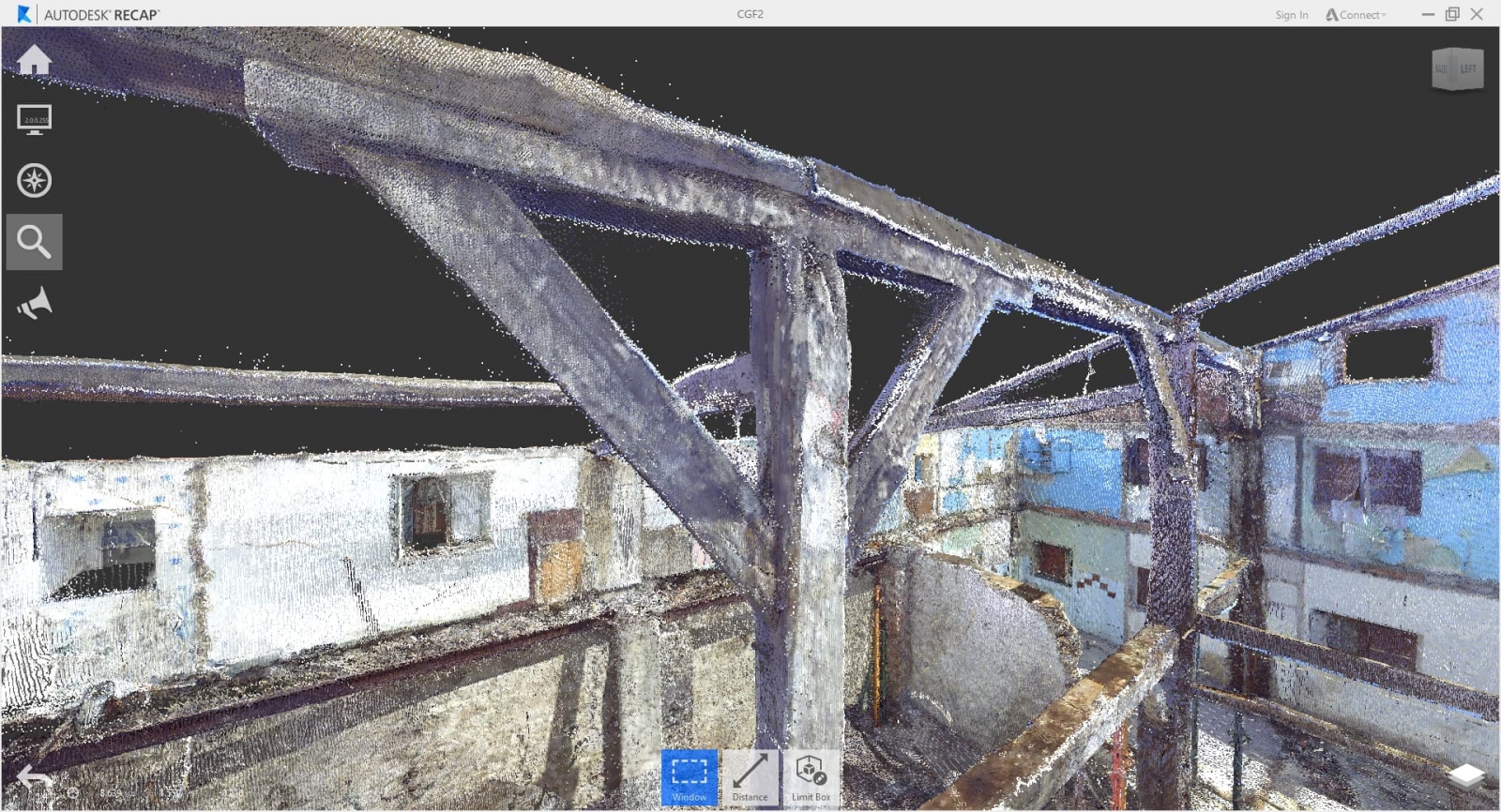Image resolution: width=1501 pixels, height=812 pixels.
Task: Minimize the ReCap window
Action: pos(1428,14)
